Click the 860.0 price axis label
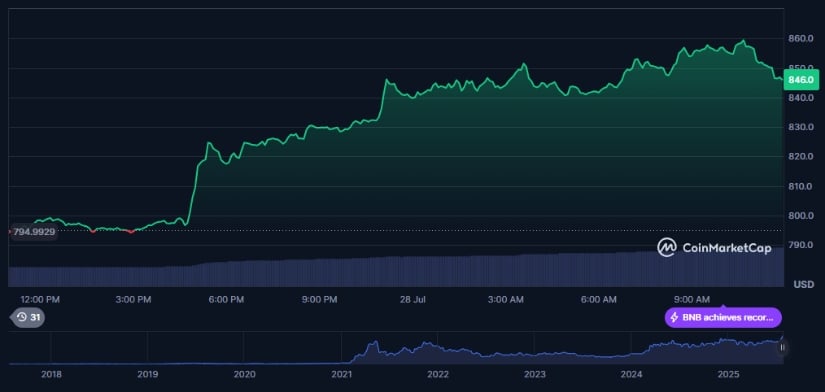The image size is (825, 392). pos(801,38)
